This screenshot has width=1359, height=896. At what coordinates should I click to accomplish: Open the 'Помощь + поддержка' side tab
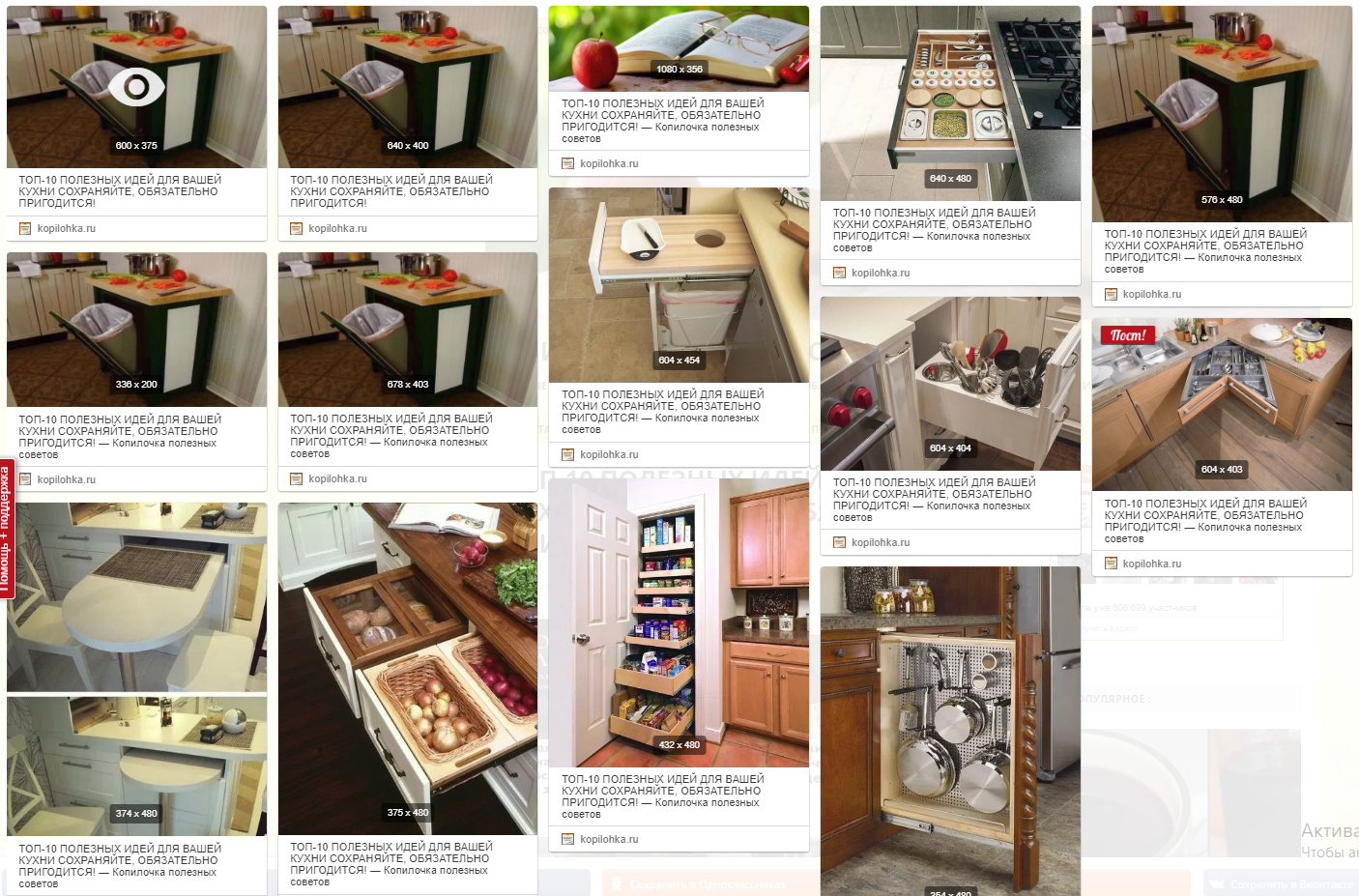tap(7, 528)
